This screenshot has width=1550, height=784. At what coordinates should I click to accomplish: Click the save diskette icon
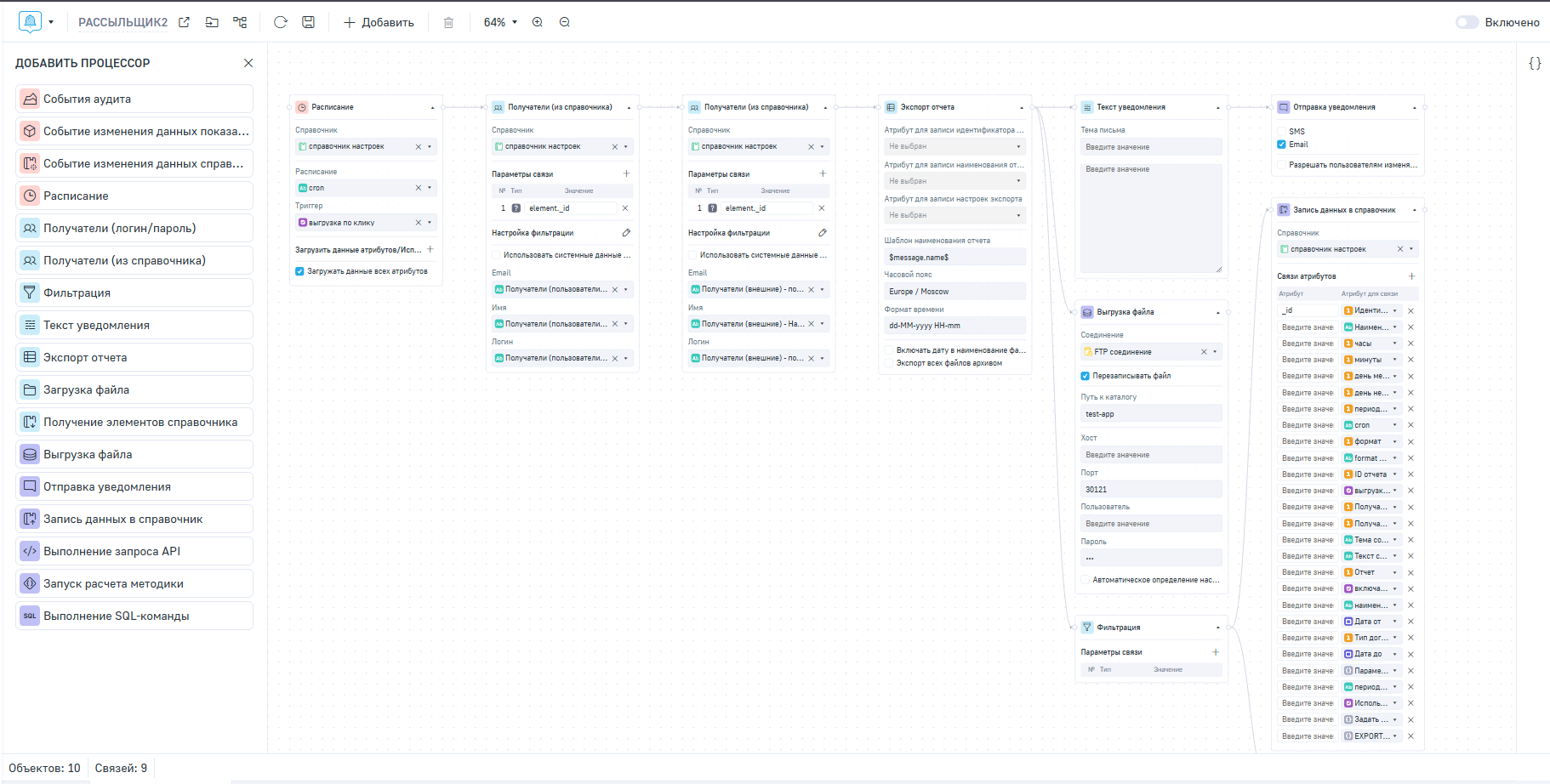308,22
